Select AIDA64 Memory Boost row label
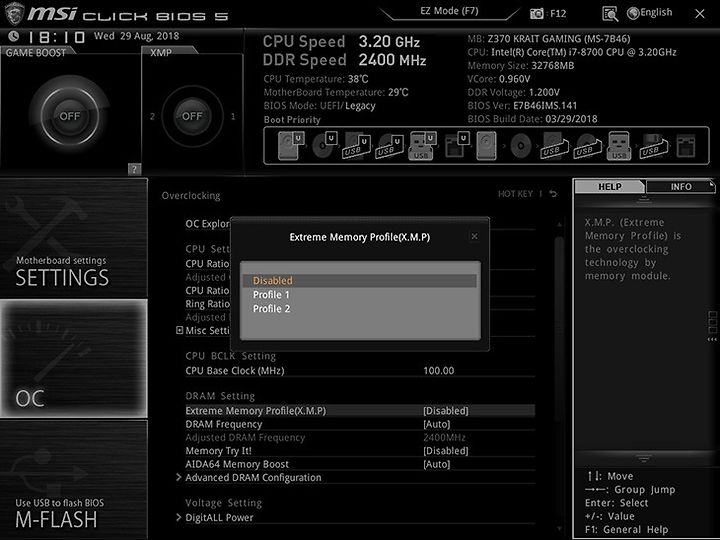Viewport: 720px width, 540px height. [237, 464]
